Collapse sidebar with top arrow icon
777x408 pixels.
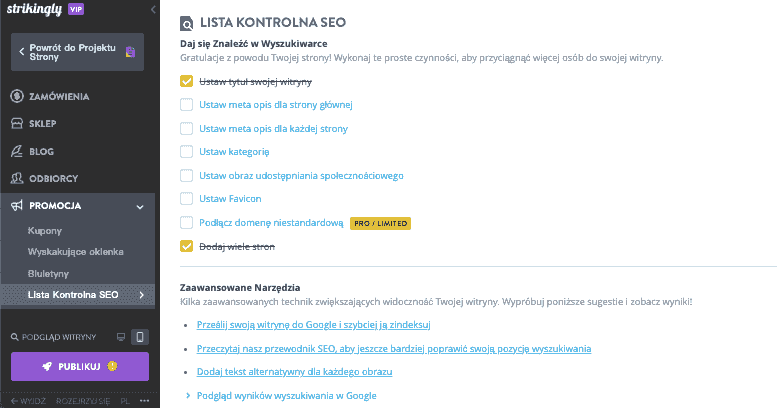153,9
